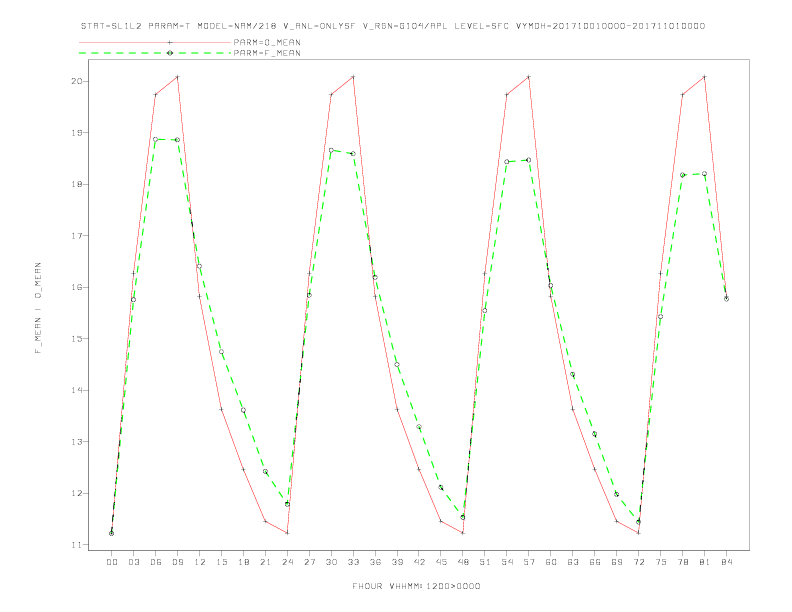Select y-axis tick value 17

point(78,236)
